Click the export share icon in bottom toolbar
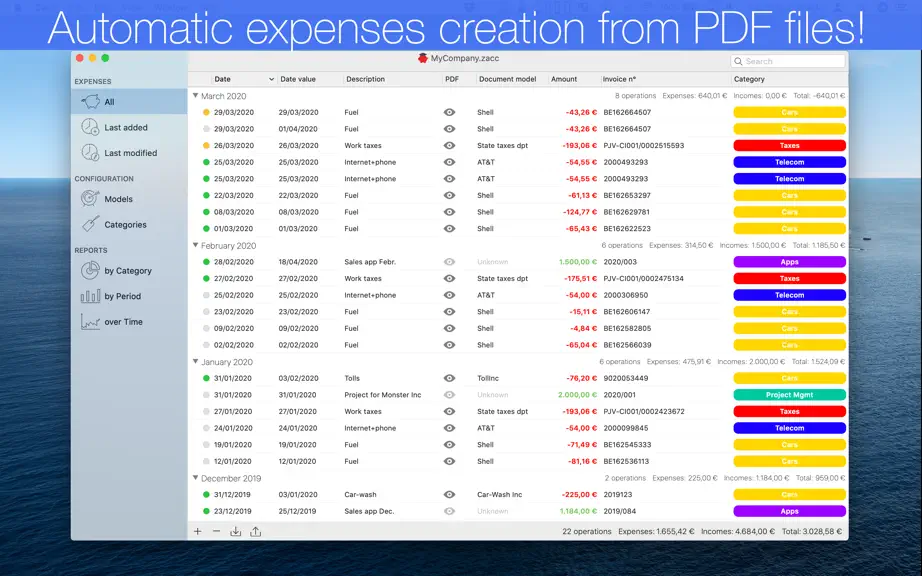The height and width of the screenshot is (576, 922). [255, 531]
